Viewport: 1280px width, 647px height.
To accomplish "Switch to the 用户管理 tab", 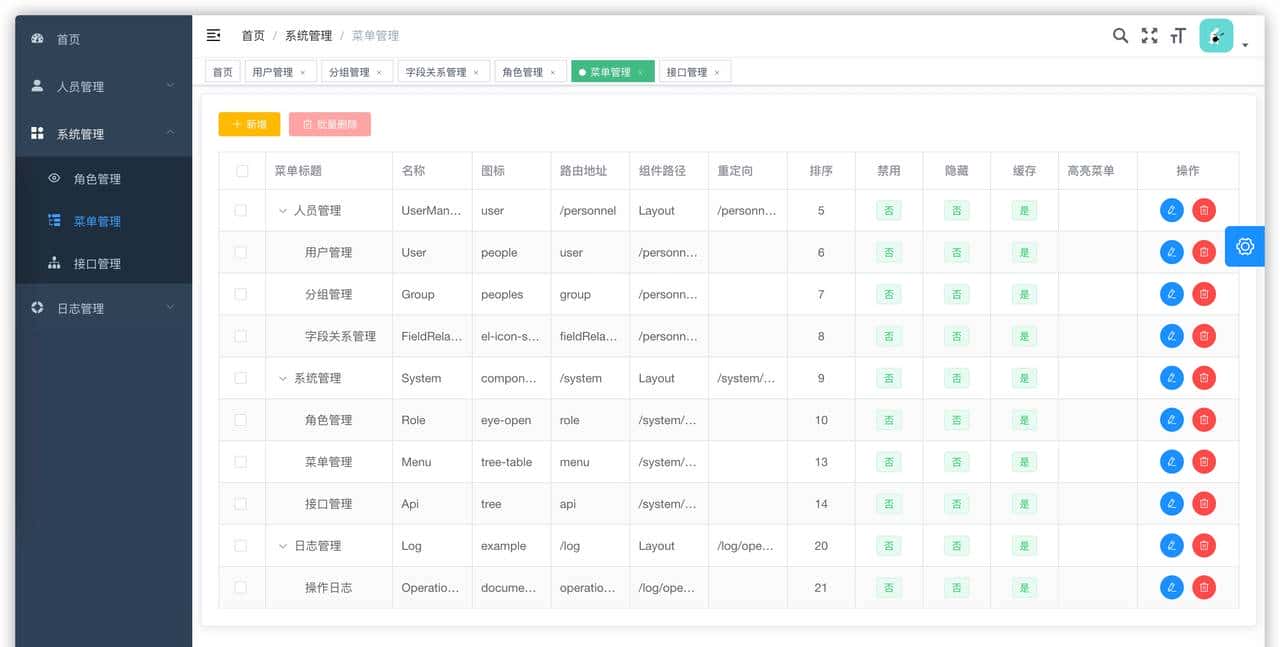I will click(274, 71).
